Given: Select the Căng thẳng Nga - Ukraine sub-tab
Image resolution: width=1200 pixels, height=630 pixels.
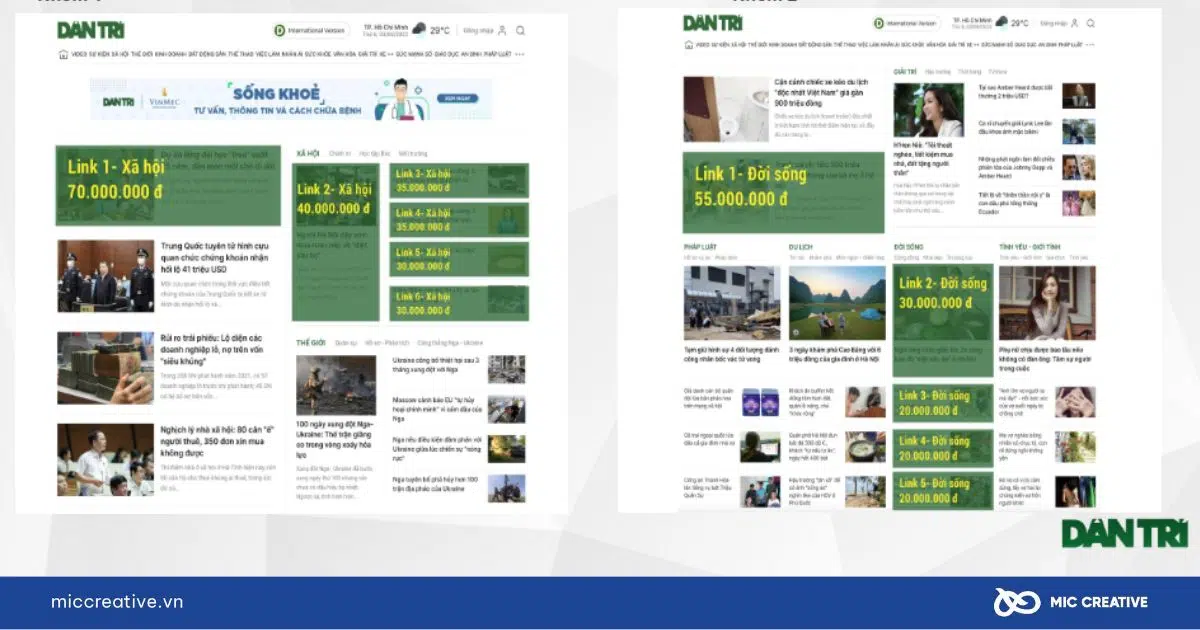Looking at the screenshot, I should pos(450,343).
